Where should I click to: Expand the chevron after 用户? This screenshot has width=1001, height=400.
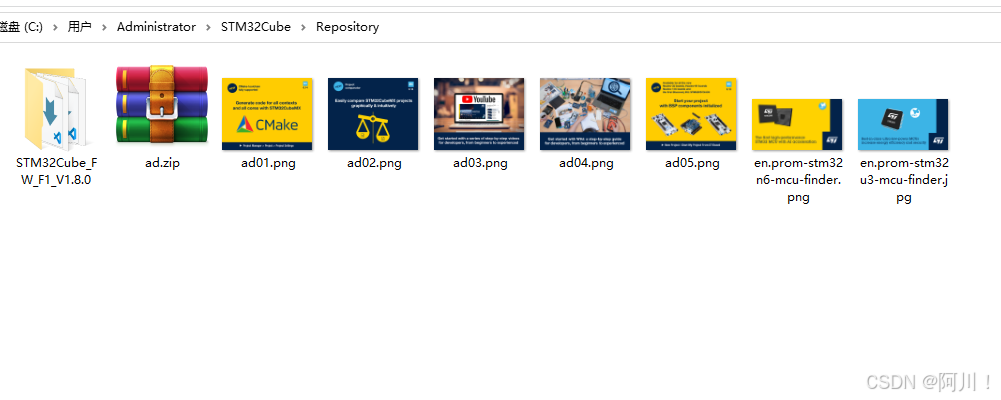click(105, 27)
